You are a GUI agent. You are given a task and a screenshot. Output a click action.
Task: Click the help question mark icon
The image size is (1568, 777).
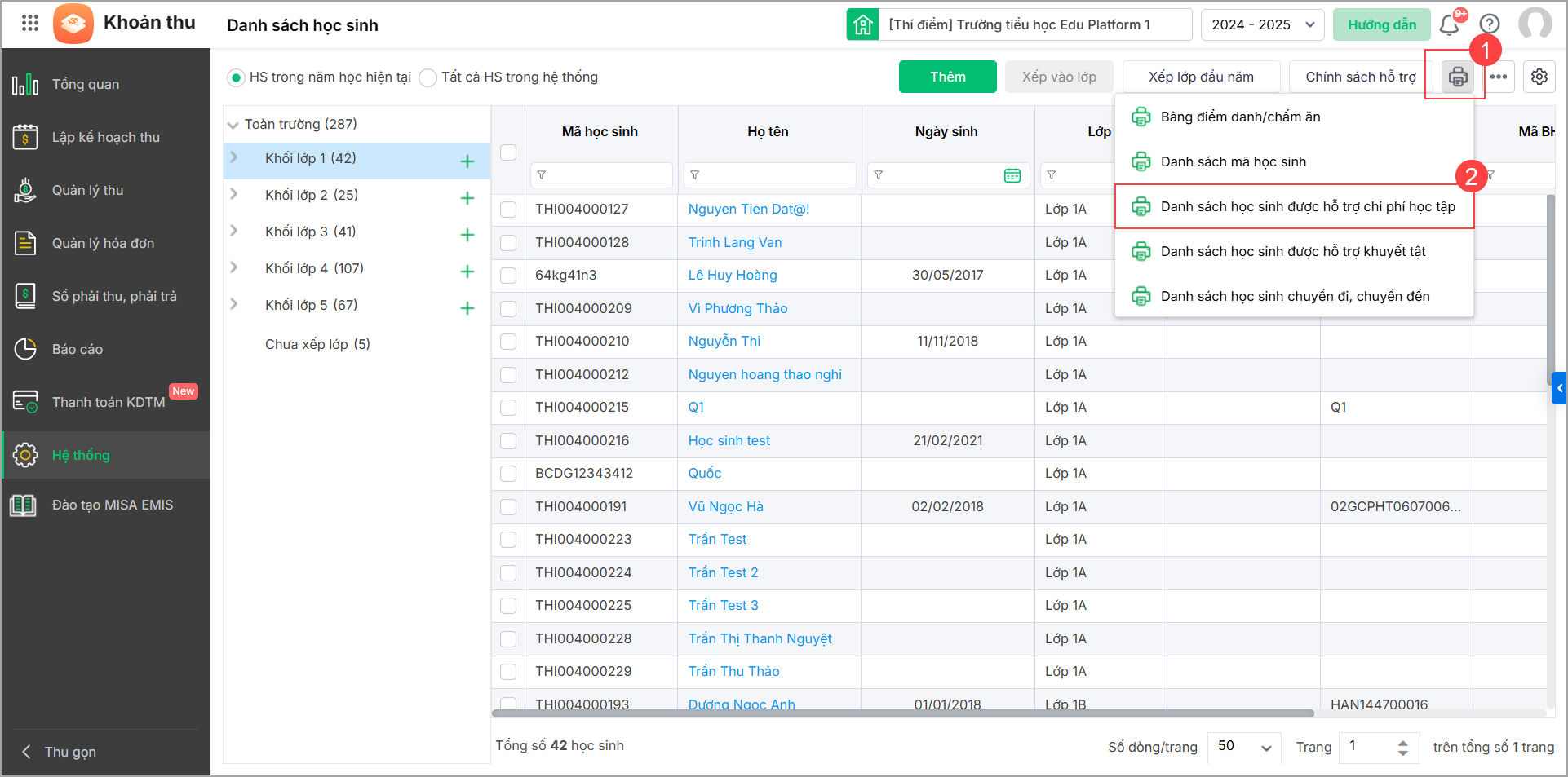point(1490,24)
